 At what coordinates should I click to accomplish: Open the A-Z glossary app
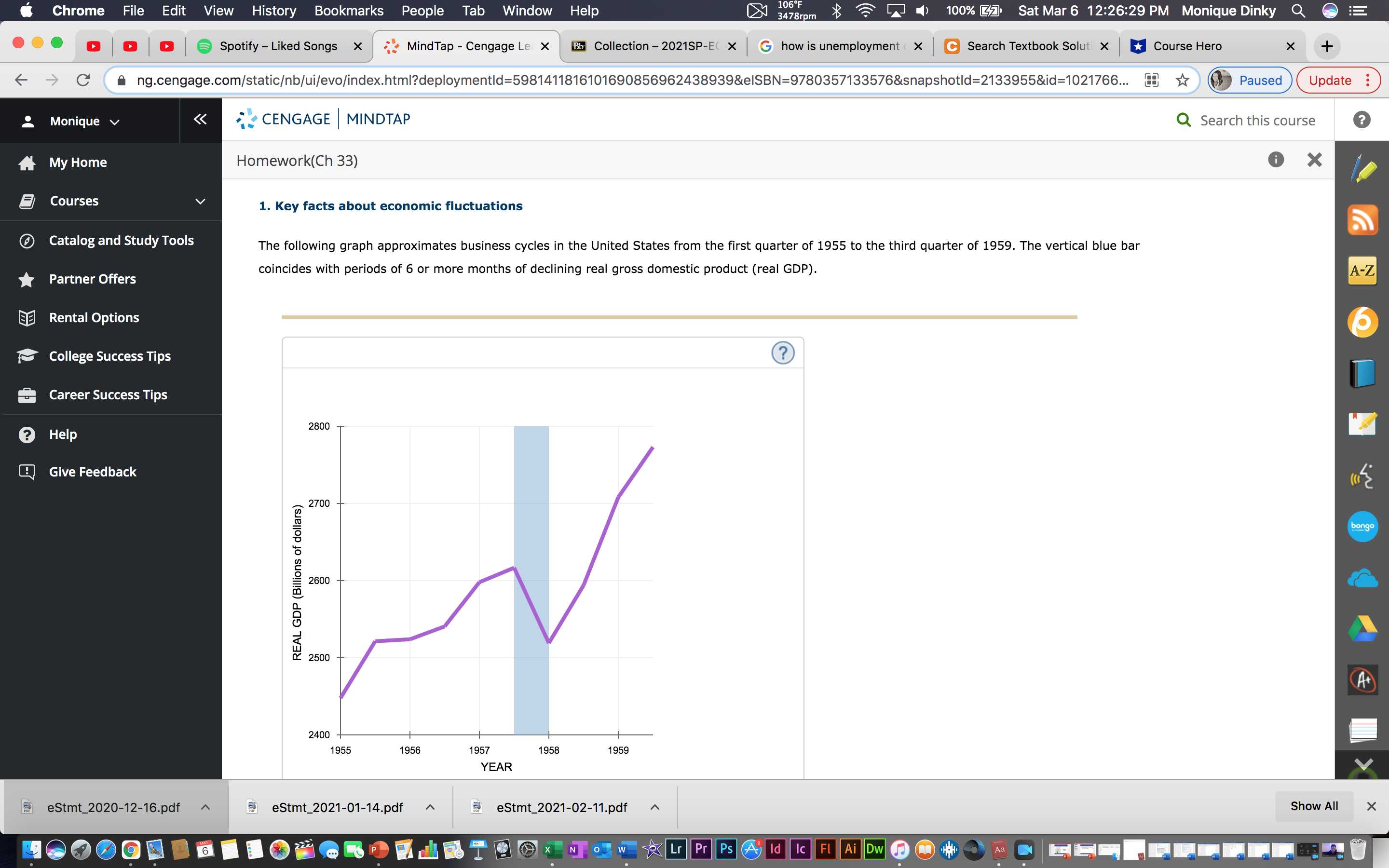pos(1362,271)
